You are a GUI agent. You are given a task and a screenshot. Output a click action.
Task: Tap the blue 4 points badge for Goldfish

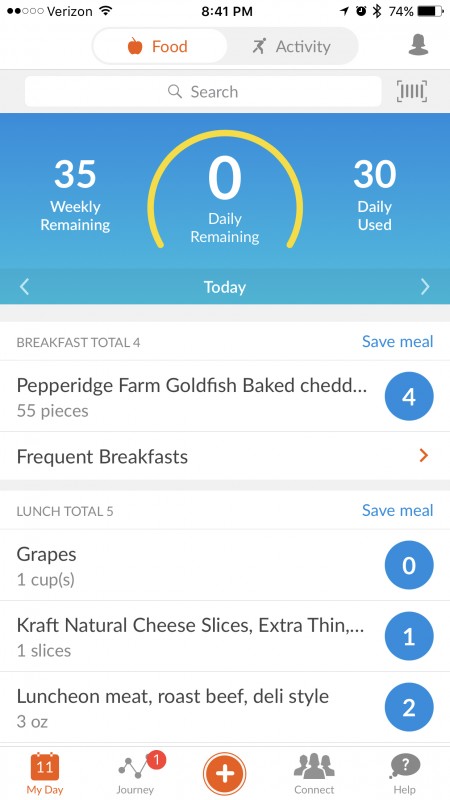click(x=409, y=396)
